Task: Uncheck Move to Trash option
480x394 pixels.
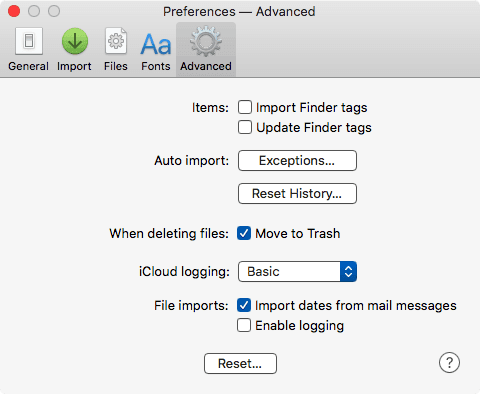Action: pyautogui.click(x=244, y=233)
